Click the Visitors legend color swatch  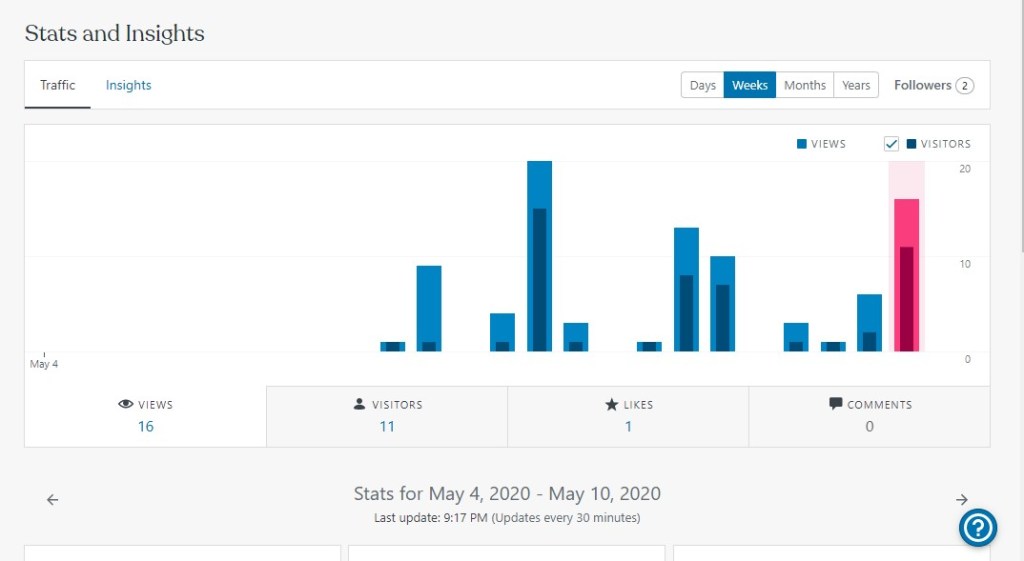[911, 144]
